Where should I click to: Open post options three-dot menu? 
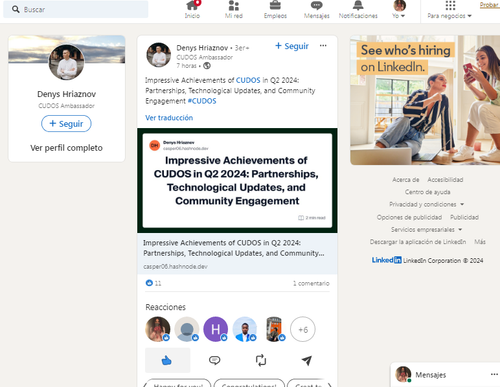(x=323, y=46)
